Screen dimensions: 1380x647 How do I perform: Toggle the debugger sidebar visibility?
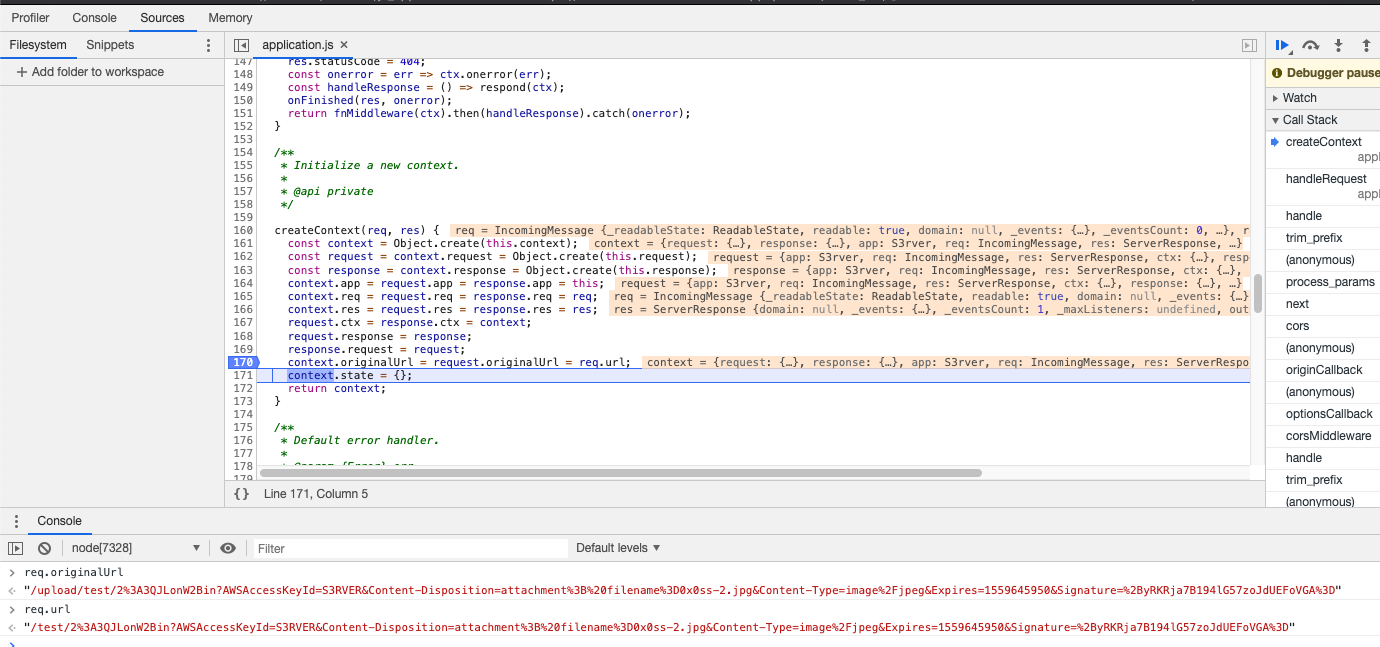1248,45
